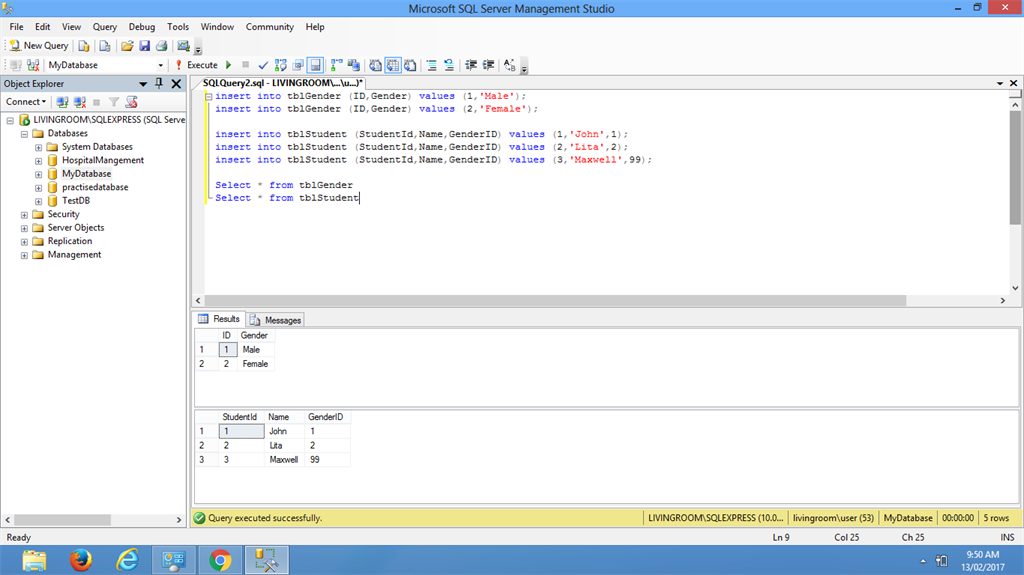This screenshot has height=575, width=1024.
Task: Expand the Server Objects folder
Action: pos(24,228)
